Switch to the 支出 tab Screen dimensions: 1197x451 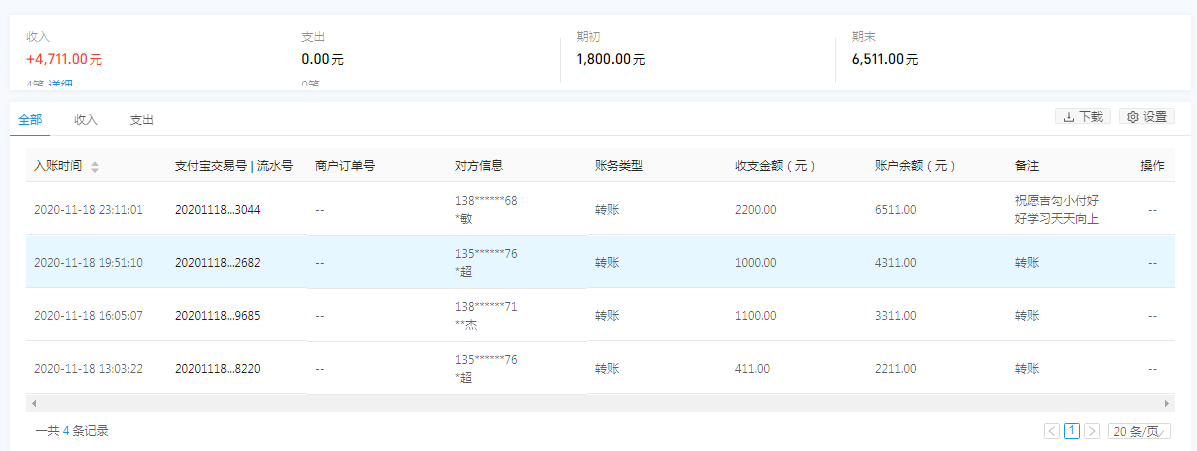pos(141,120)
